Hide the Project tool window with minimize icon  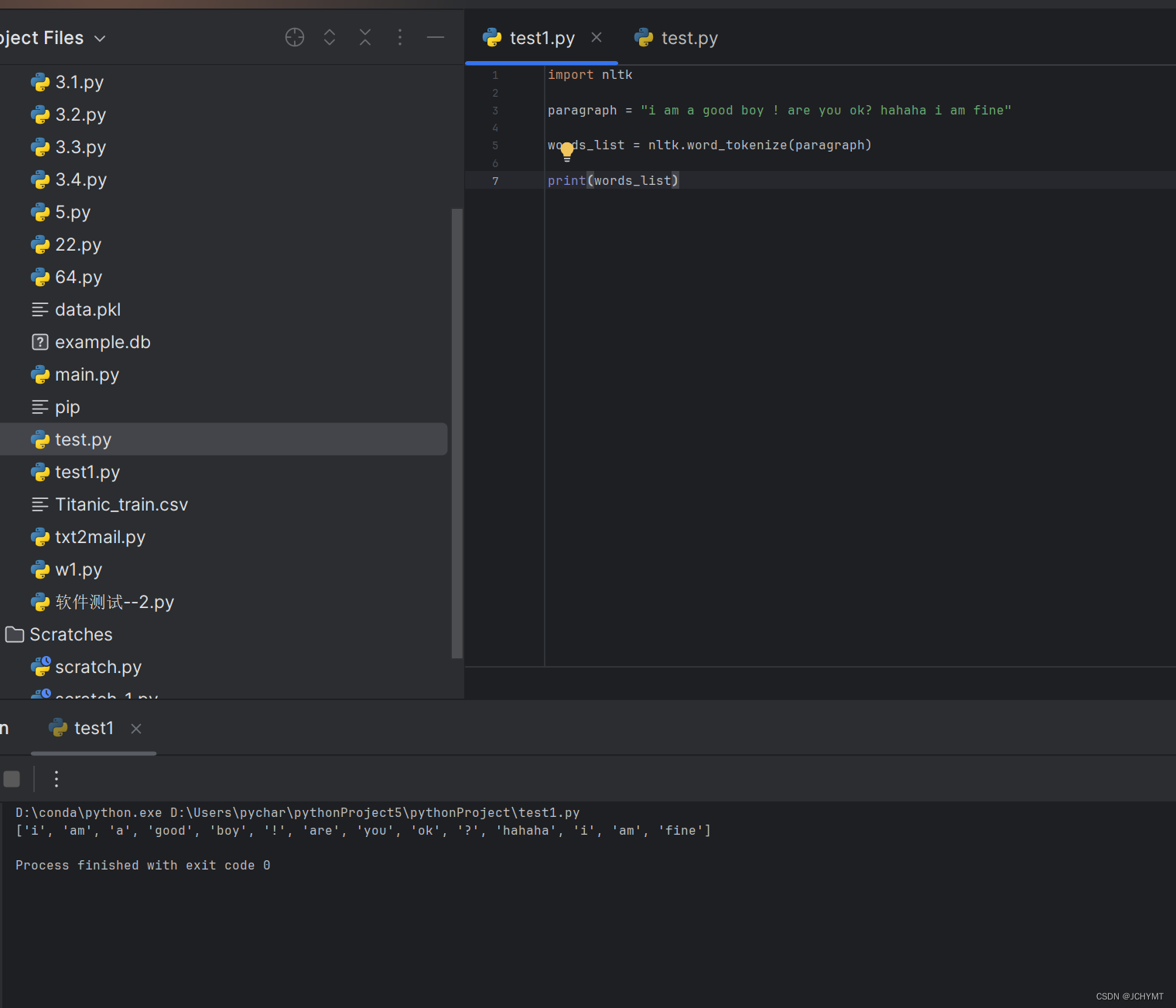click(436, 36)
